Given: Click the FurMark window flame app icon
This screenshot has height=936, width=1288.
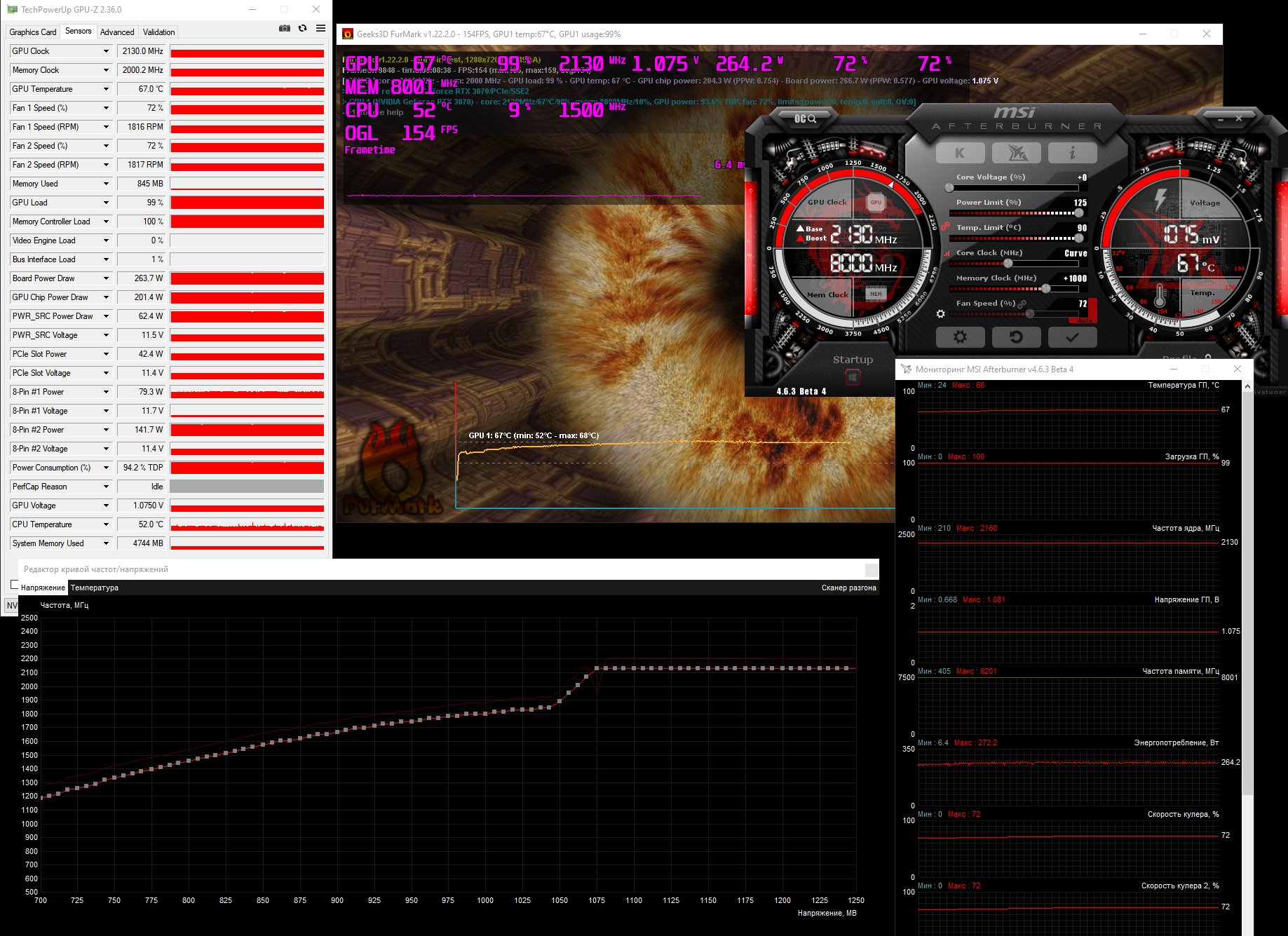Looking at the screenshot, I should tap(348, 34).
